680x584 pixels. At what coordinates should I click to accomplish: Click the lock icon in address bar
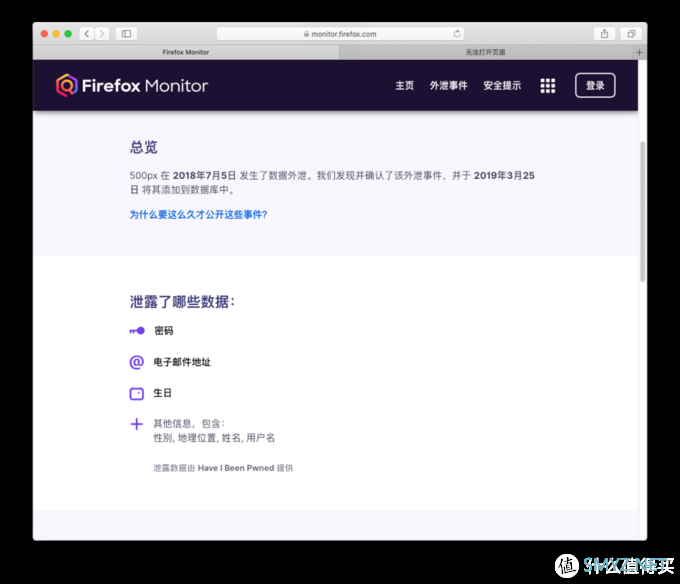[x=306, y=34]
